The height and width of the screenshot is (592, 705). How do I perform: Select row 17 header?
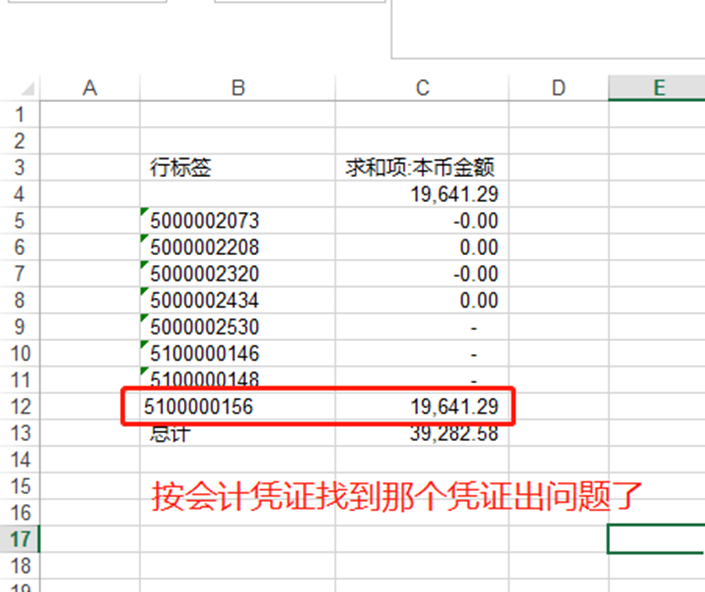point(20,539)
